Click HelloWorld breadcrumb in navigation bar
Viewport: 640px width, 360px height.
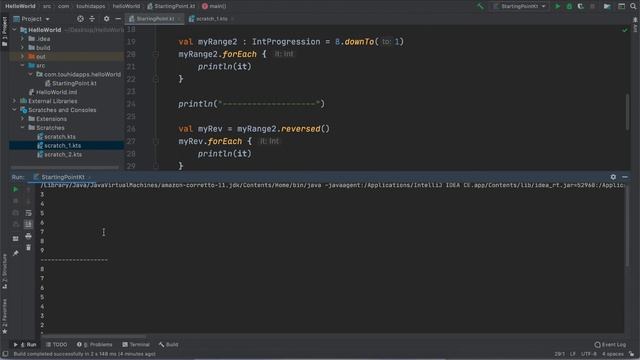click(20, 6)
